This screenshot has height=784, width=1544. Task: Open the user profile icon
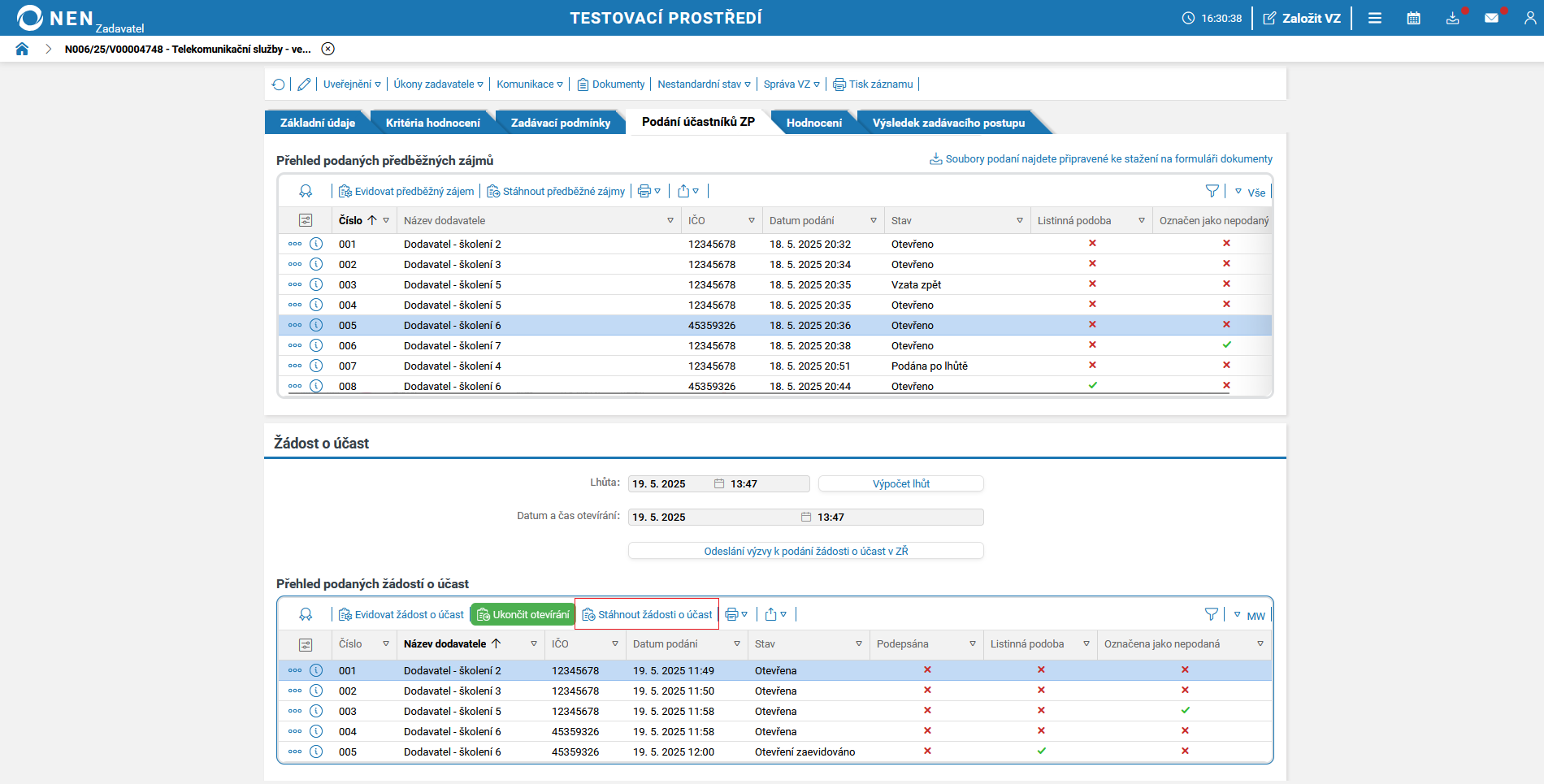1530,18
